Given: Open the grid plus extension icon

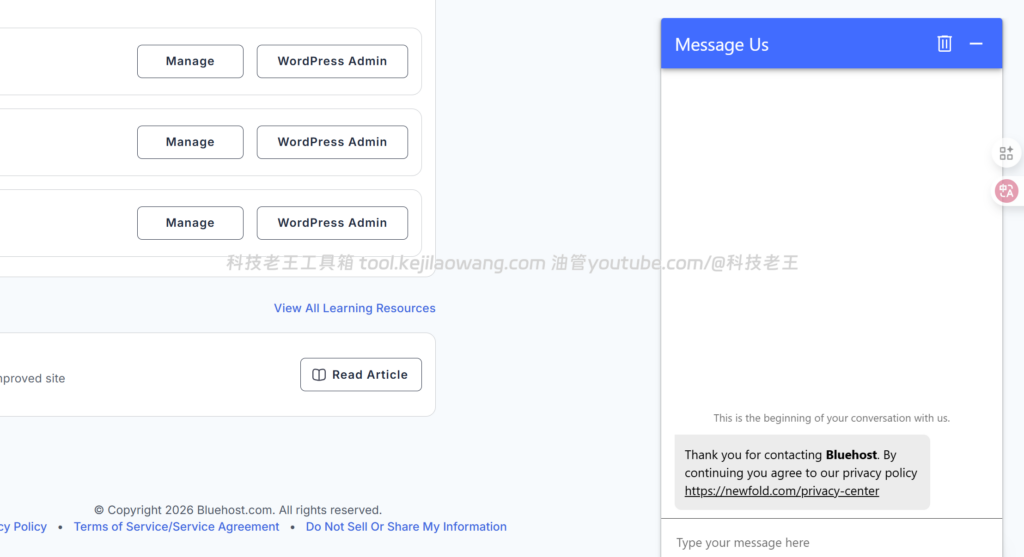Looking at the screenshot, I should pyautogui.click(x=1006, y=153).
